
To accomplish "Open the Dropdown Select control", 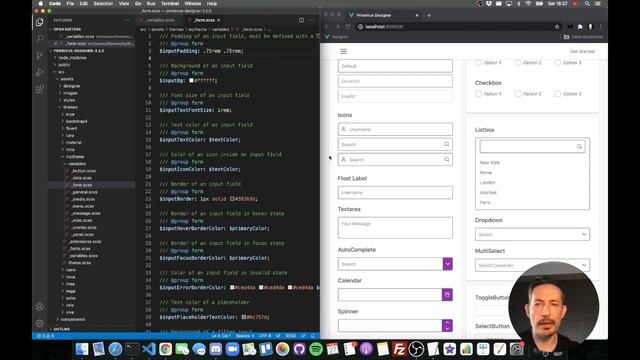I will (x=532, y=234).
